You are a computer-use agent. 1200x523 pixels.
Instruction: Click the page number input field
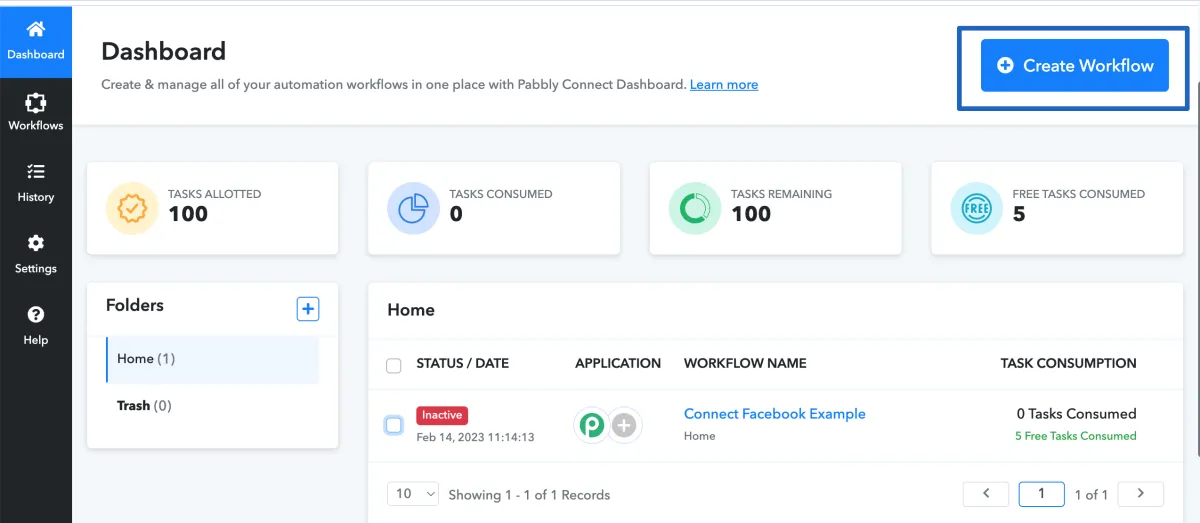1041,494
